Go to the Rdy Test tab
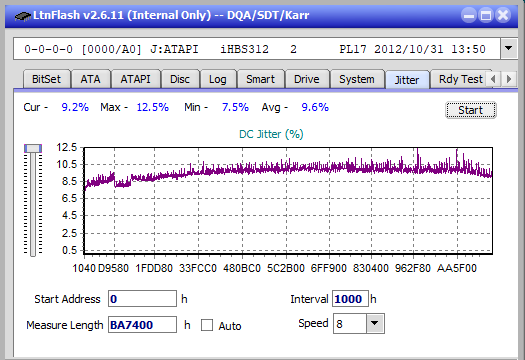The height and width of the screenshot is (360, 525). (x=461, y=79)
